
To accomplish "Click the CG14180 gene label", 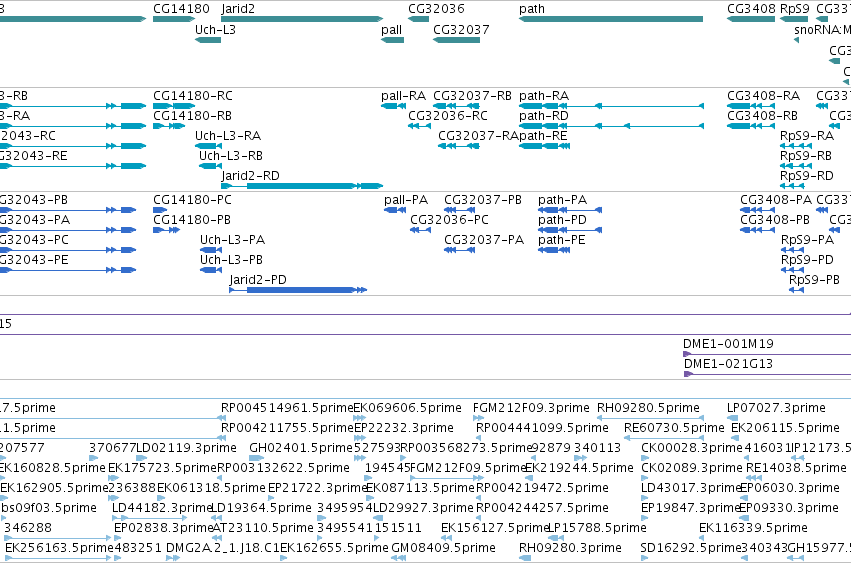I will [x=181, y=9].
